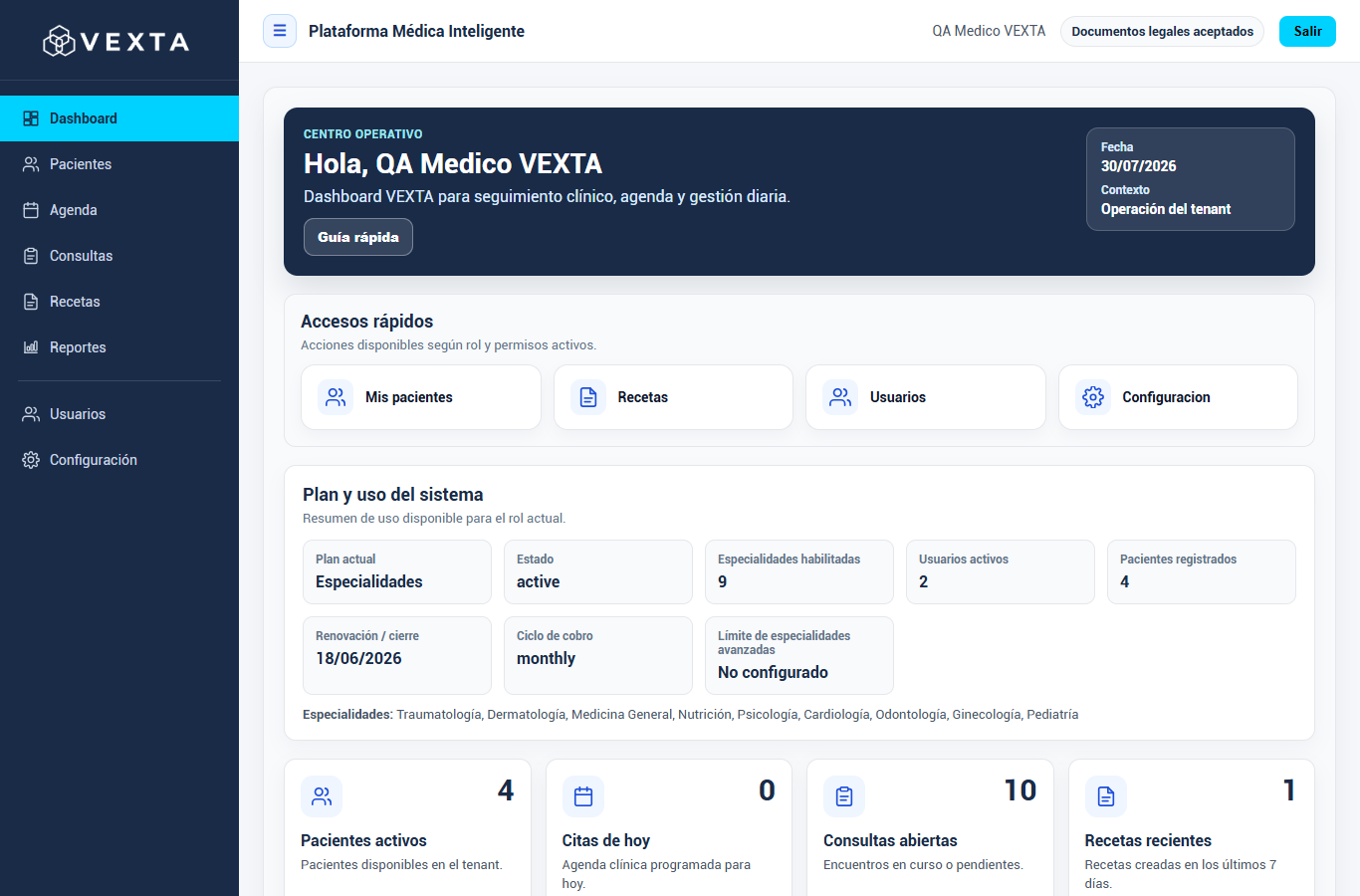Image resolution: width=1360 pixels, height=896 pixels.
Task: Click the Consultas abiertas count 10
Action: [x=1020, y=790]
